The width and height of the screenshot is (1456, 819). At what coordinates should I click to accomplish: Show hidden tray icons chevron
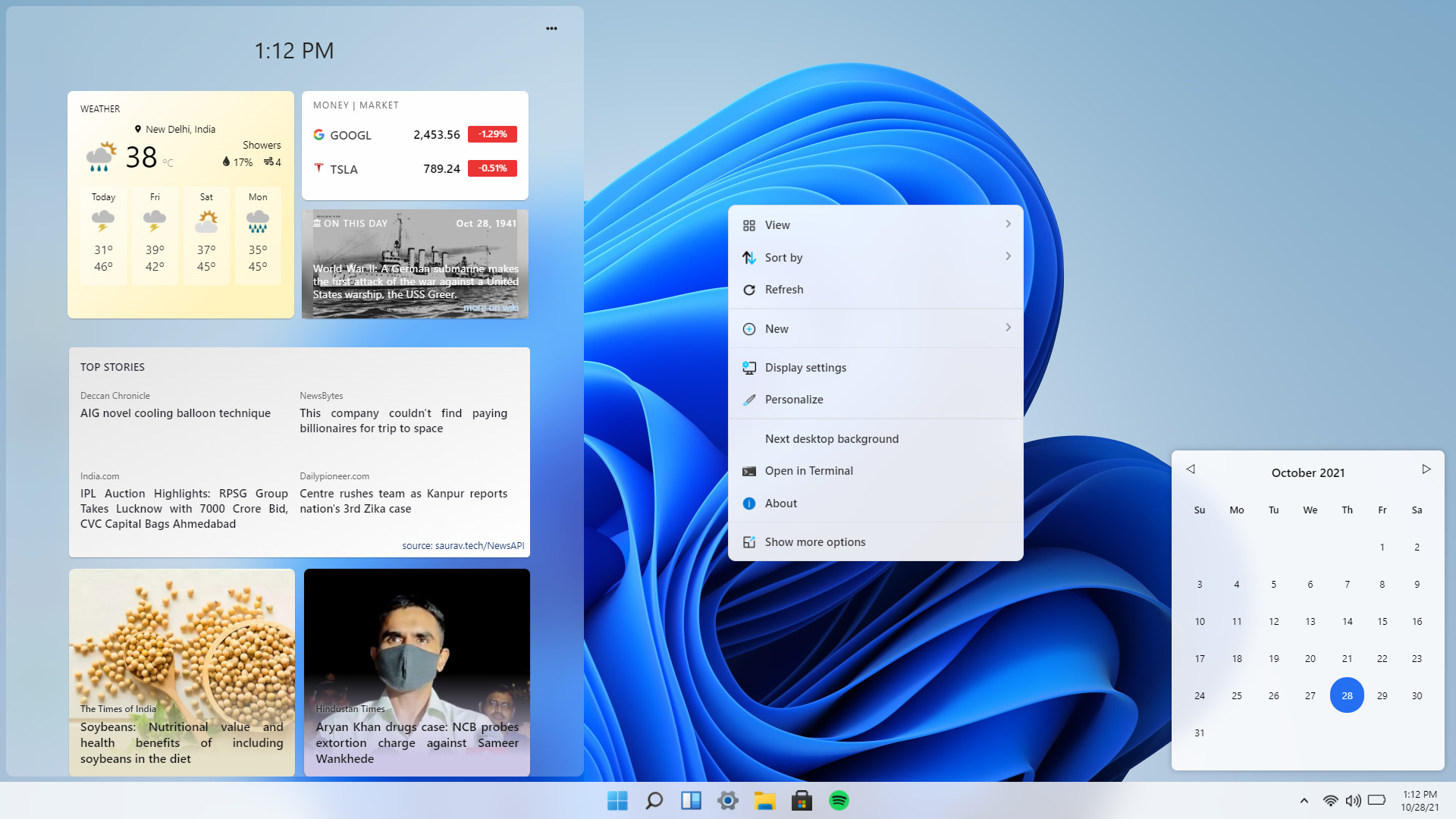(1304, 801)
